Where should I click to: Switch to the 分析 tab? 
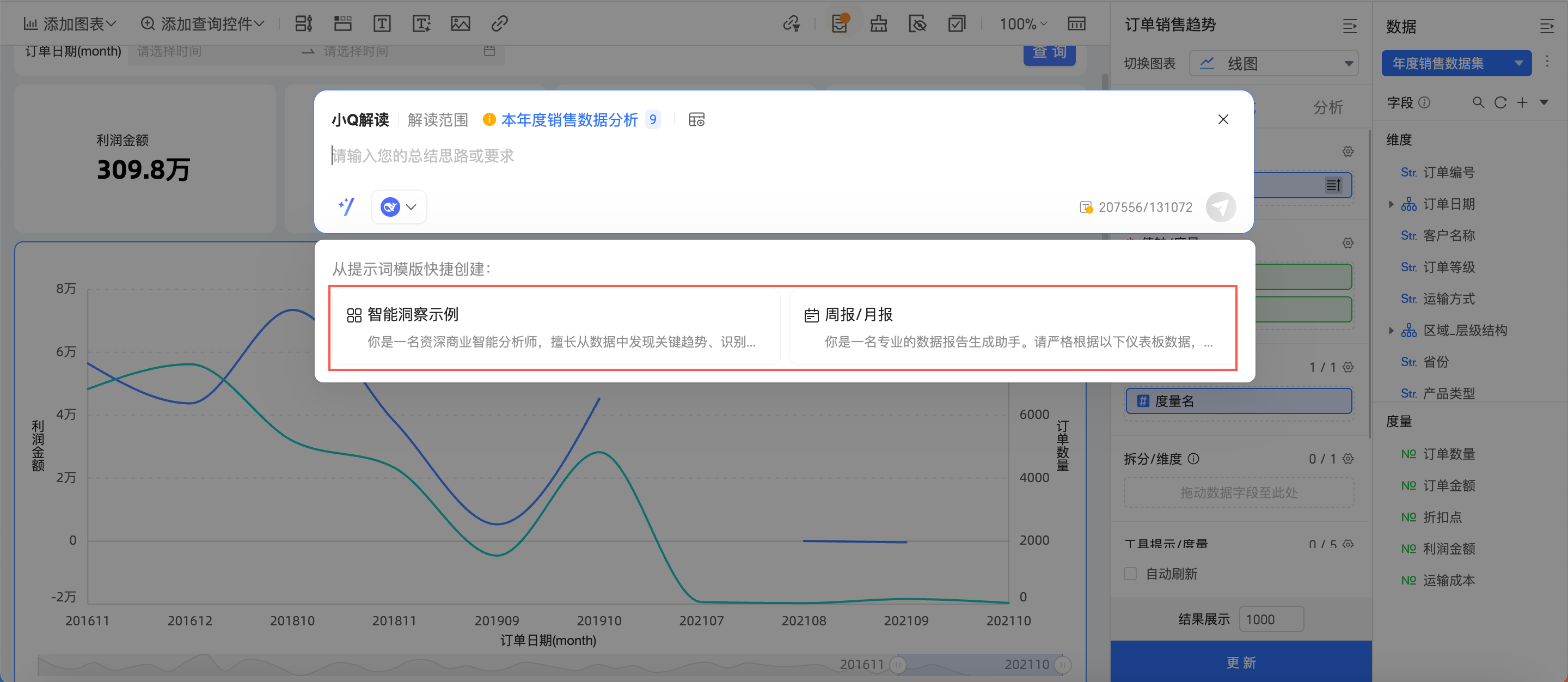pos(1327,108)
